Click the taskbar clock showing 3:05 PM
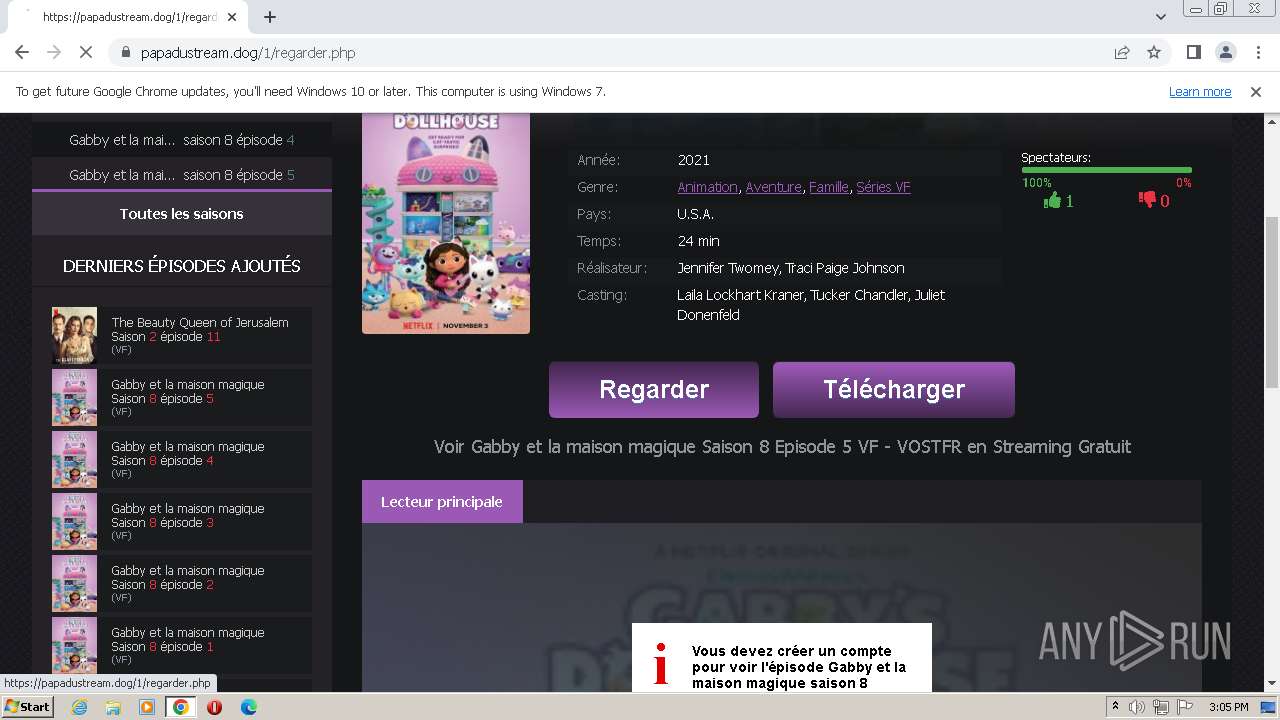 click(x=1228, y=707)
